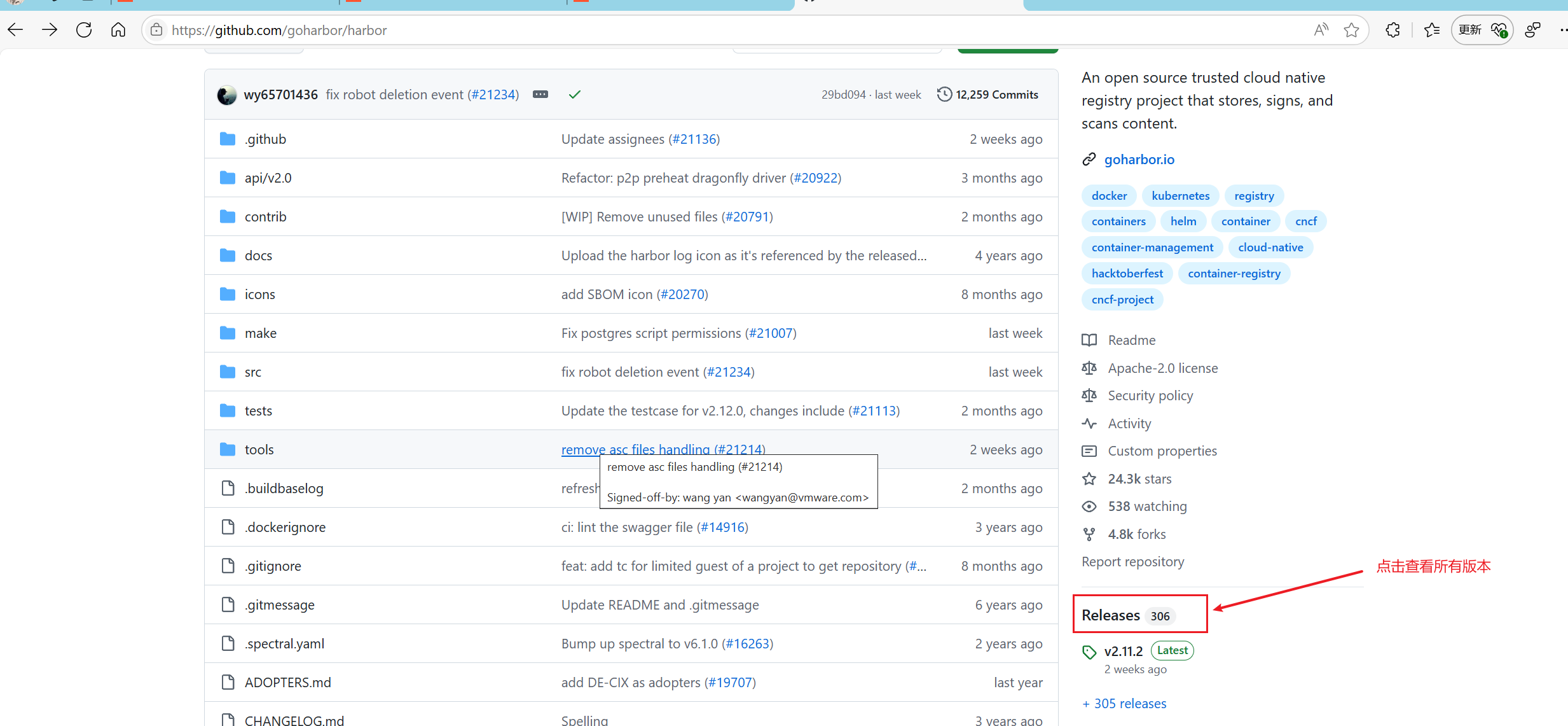Select the cloud-native topic tag
The height and width of the screenshot is (726, 1568).
tap(1270, 248)
